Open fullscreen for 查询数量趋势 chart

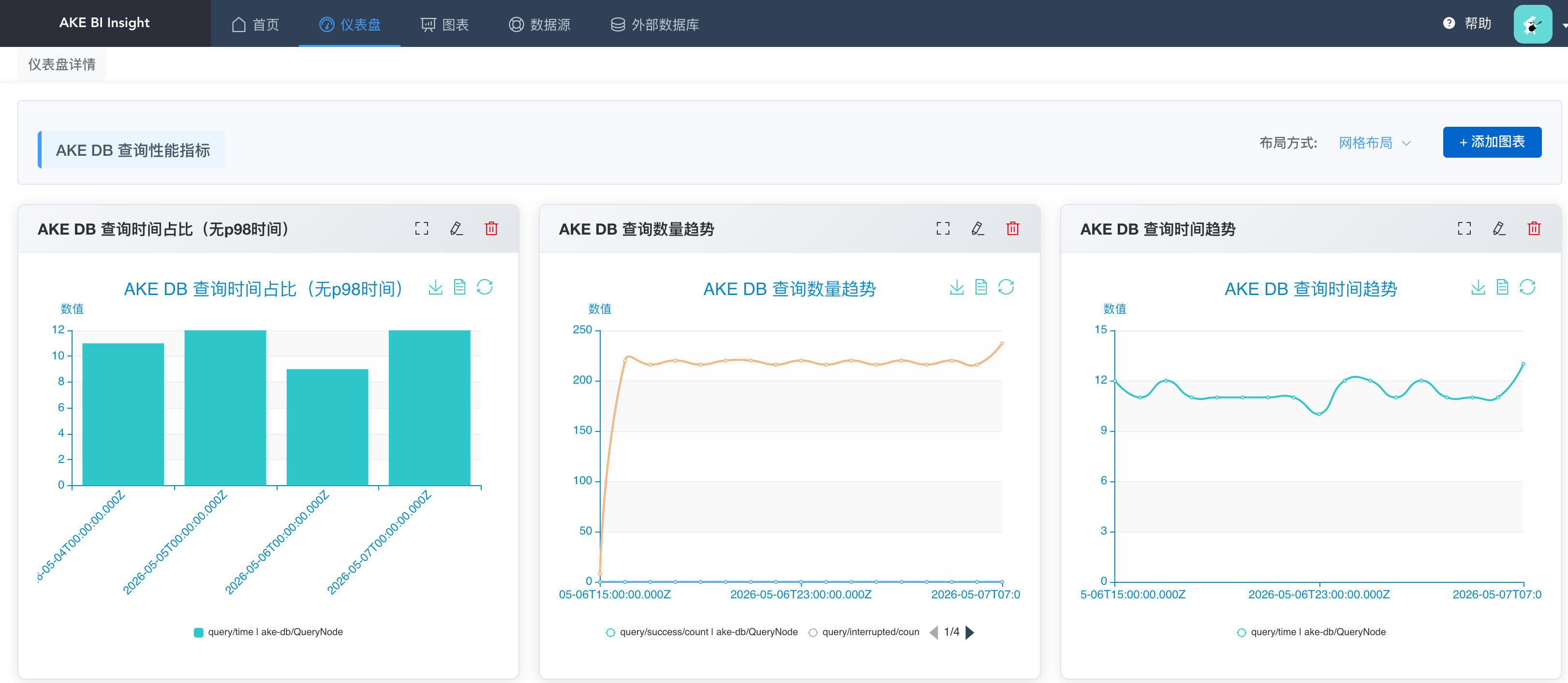[943, 228]
